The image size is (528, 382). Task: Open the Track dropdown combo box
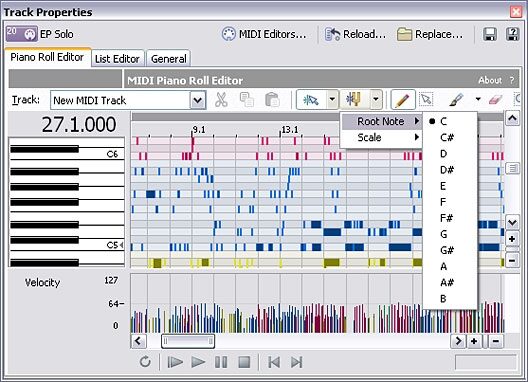click(128, 100)
